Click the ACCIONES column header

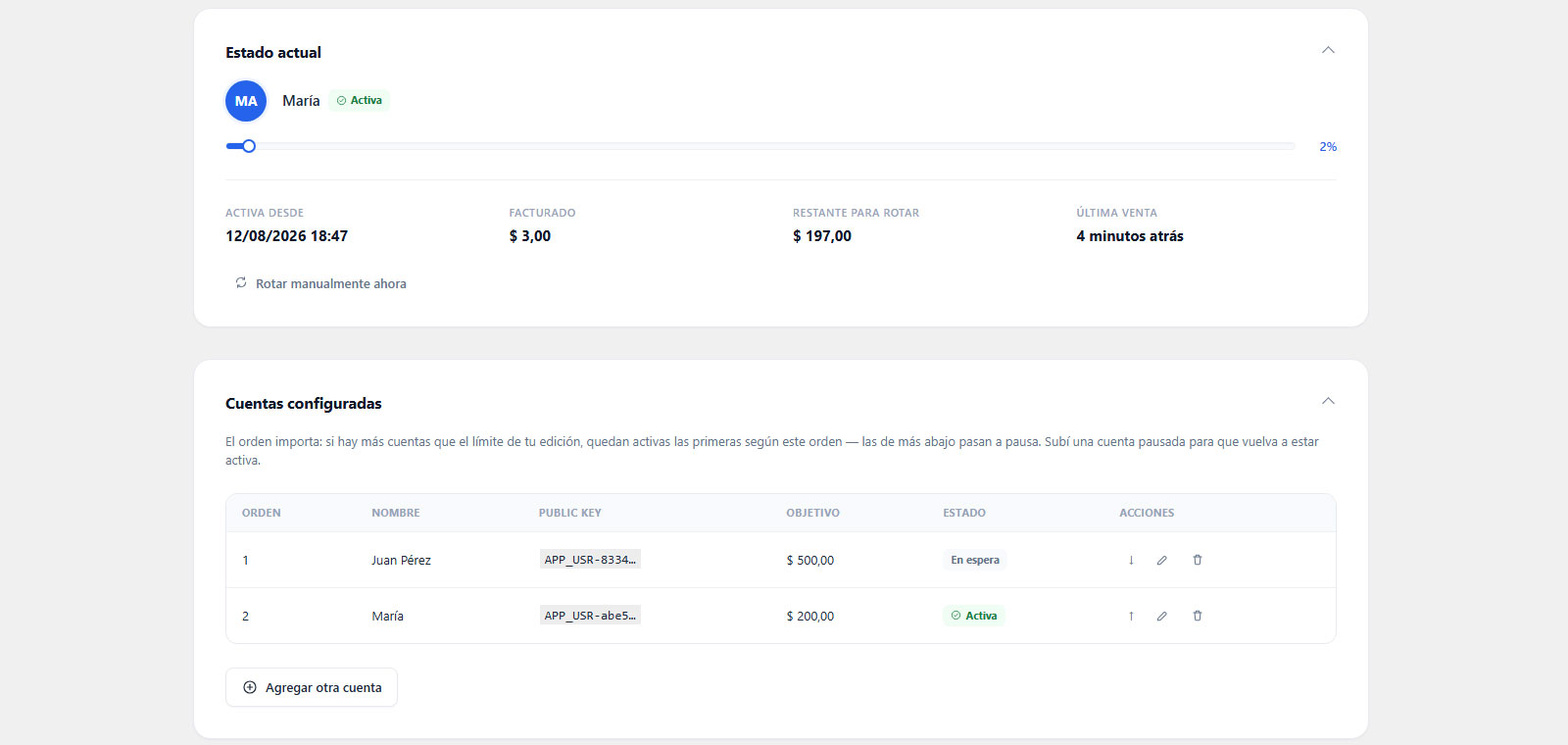coord(1147,513)
